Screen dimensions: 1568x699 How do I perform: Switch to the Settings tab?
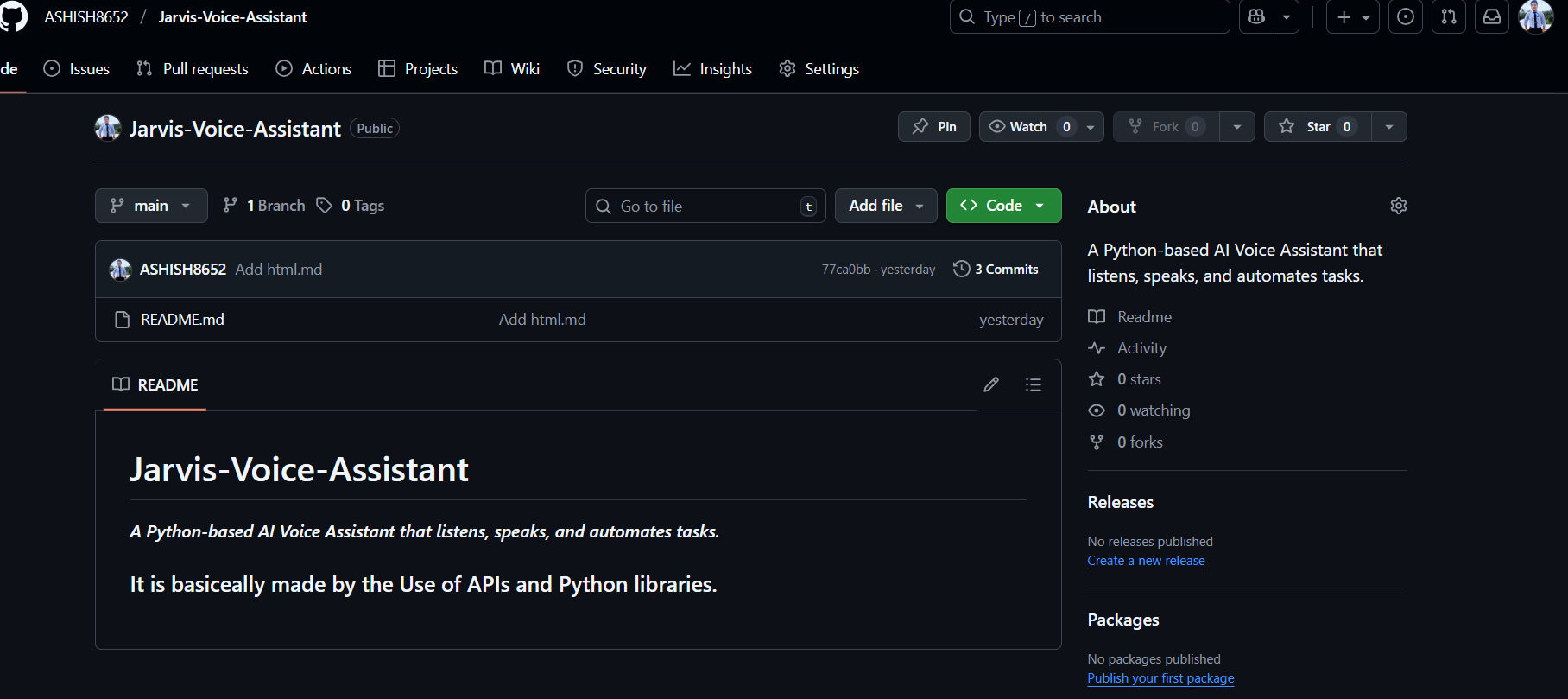tap(819, 69)
